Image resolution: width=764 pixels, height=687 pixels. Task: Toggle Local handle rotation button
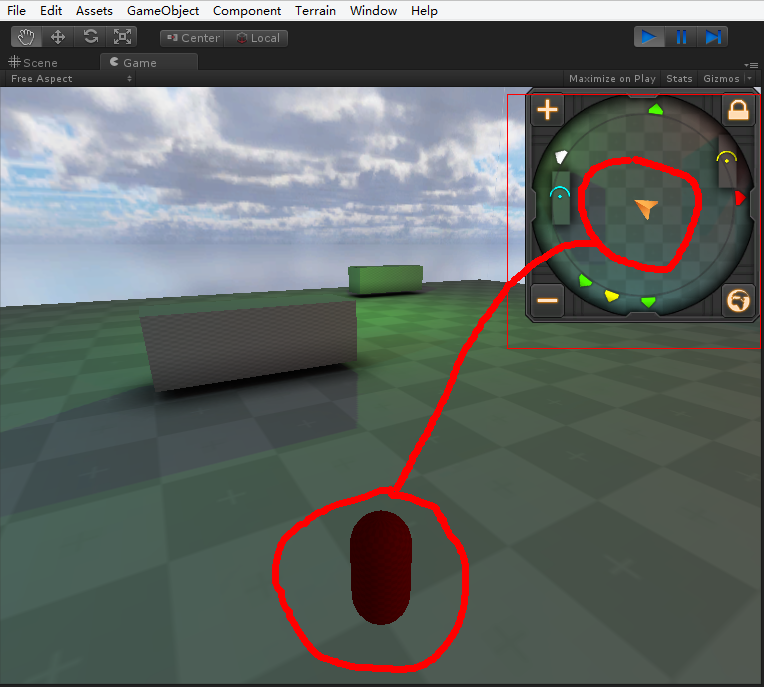(x=257, y=38)
